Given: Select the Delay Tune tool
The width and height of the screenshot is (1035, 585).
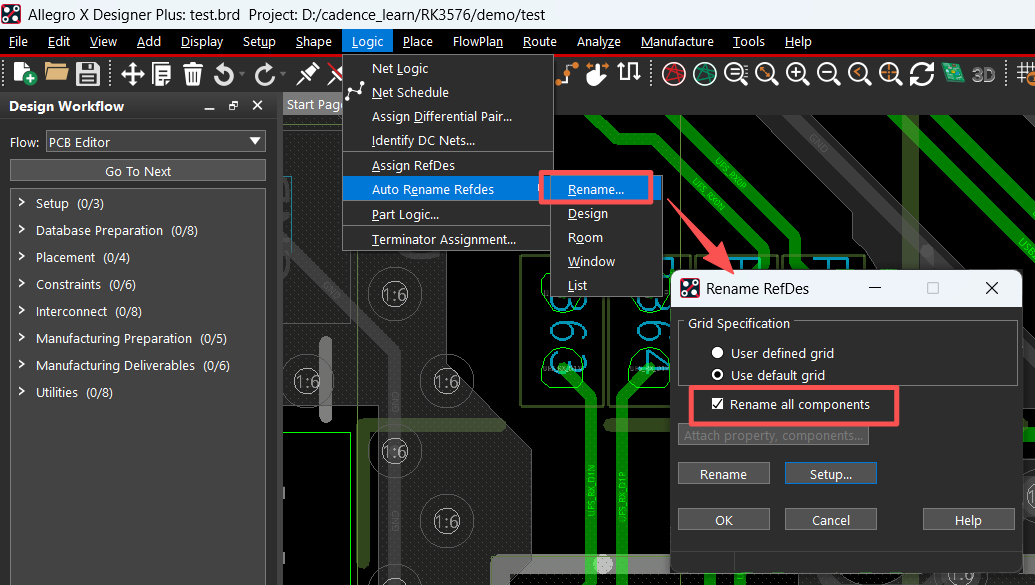Looking at the screenshot, I should [628, 72].
